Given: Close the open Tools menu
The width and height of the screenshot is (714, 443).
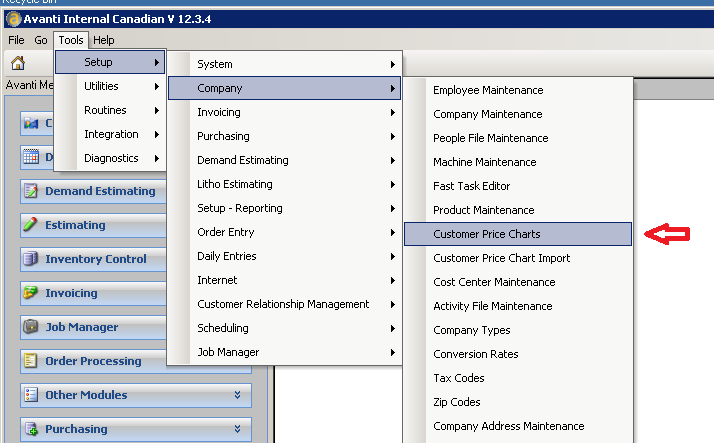Looking at the screenshot, I should tap(71, 40).
